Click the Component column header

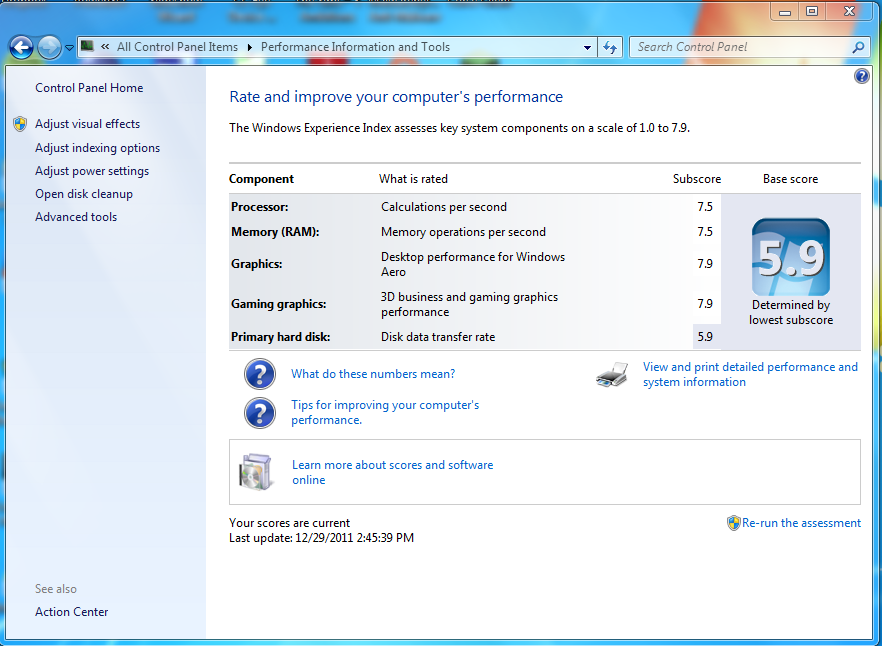pyautogui.click(x=262, y=179)
